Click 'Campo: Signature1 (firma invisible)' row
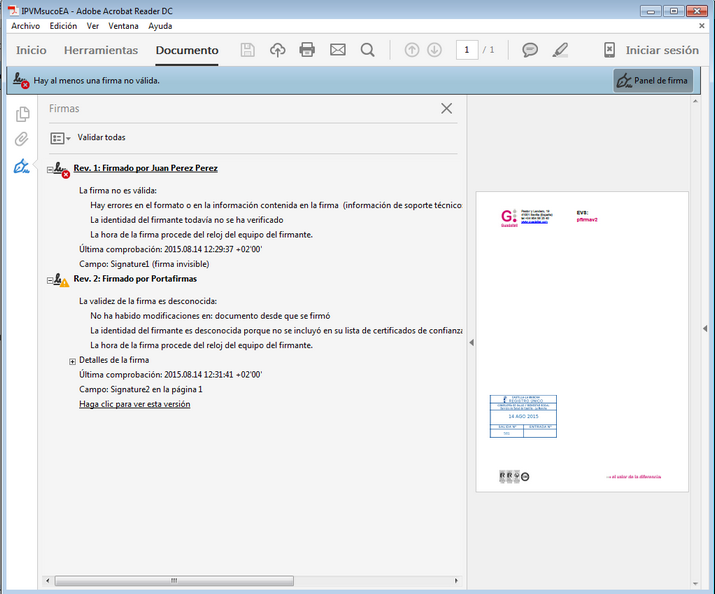The height and width of the screenshot is (594, 715). [x=144, y=264]
